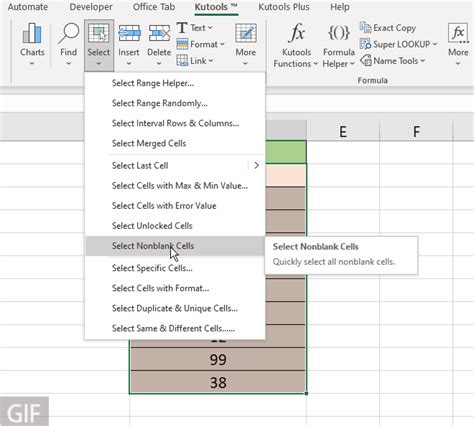The image size is (474, 426).
Task: Click the More editing tools icon
Action: coord(246,33)
